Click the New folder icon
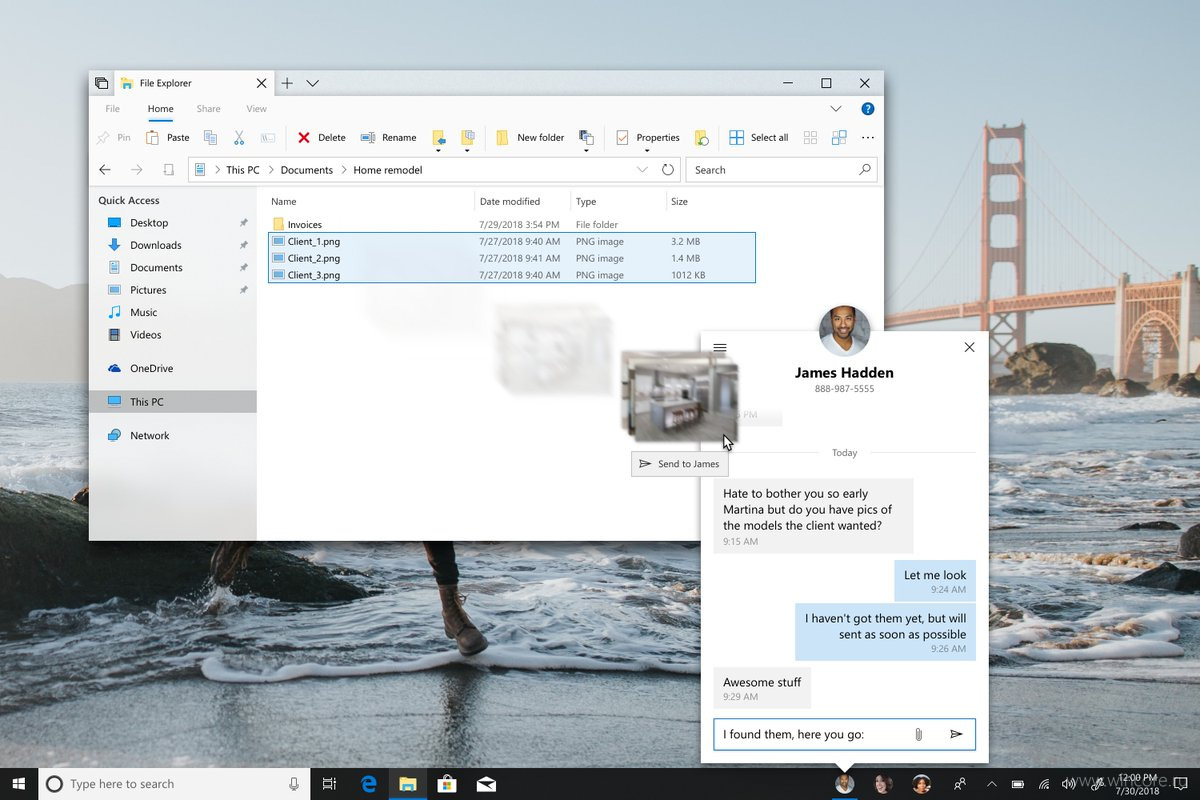This screenshot has height=800, width=1200. coord(502,138)
